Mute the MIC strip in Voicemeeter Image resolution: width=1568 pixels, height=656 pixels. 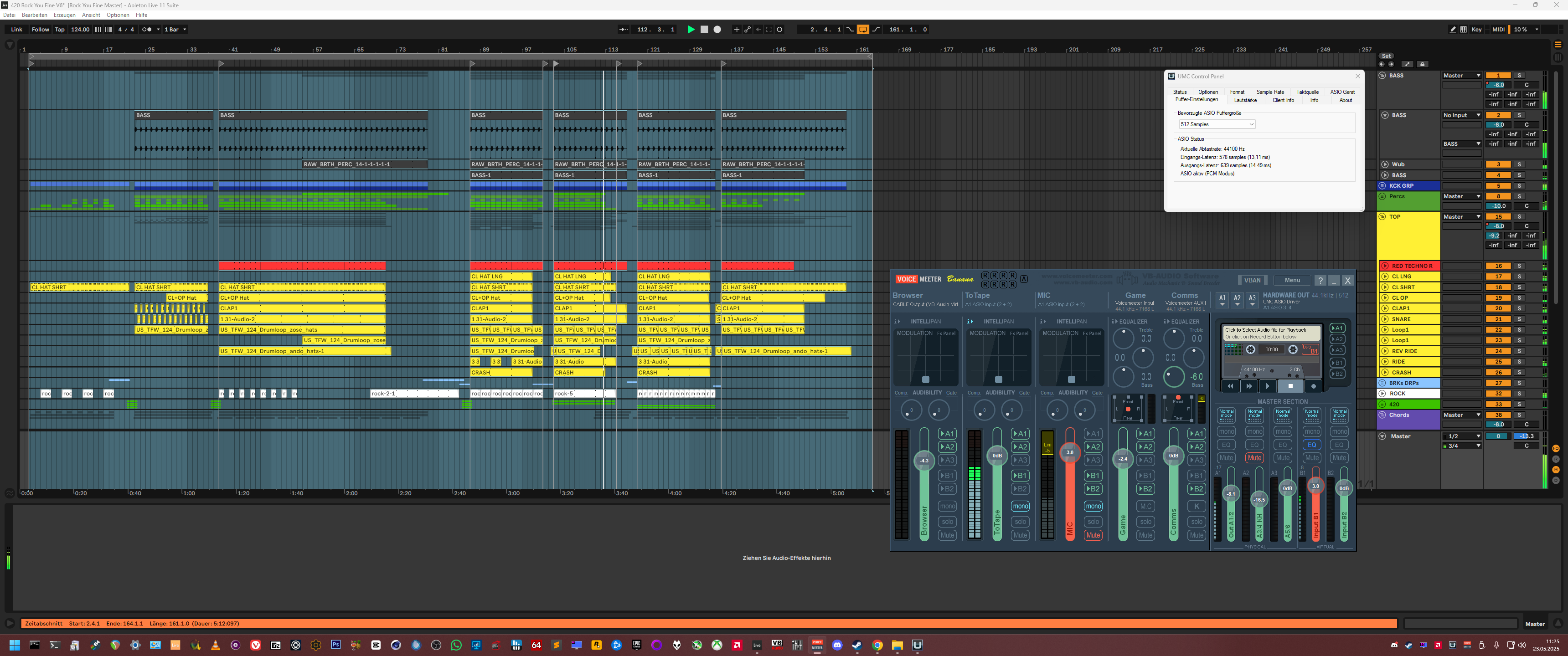[x=1093, y=535]
